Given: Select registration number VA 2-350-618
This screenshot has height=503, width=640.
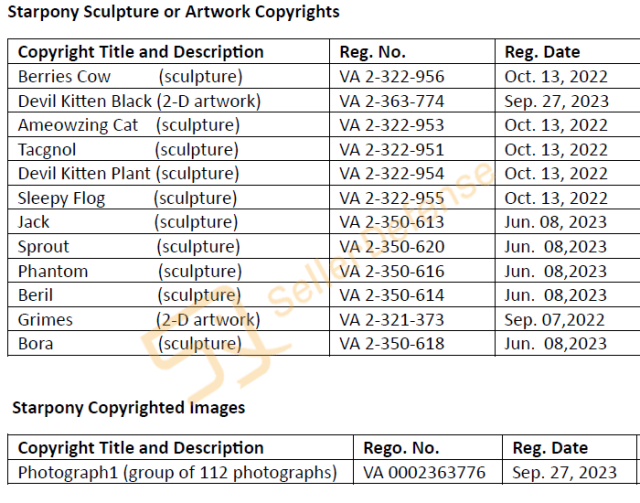Looking at the screenshot, I should tap(392, 344).
